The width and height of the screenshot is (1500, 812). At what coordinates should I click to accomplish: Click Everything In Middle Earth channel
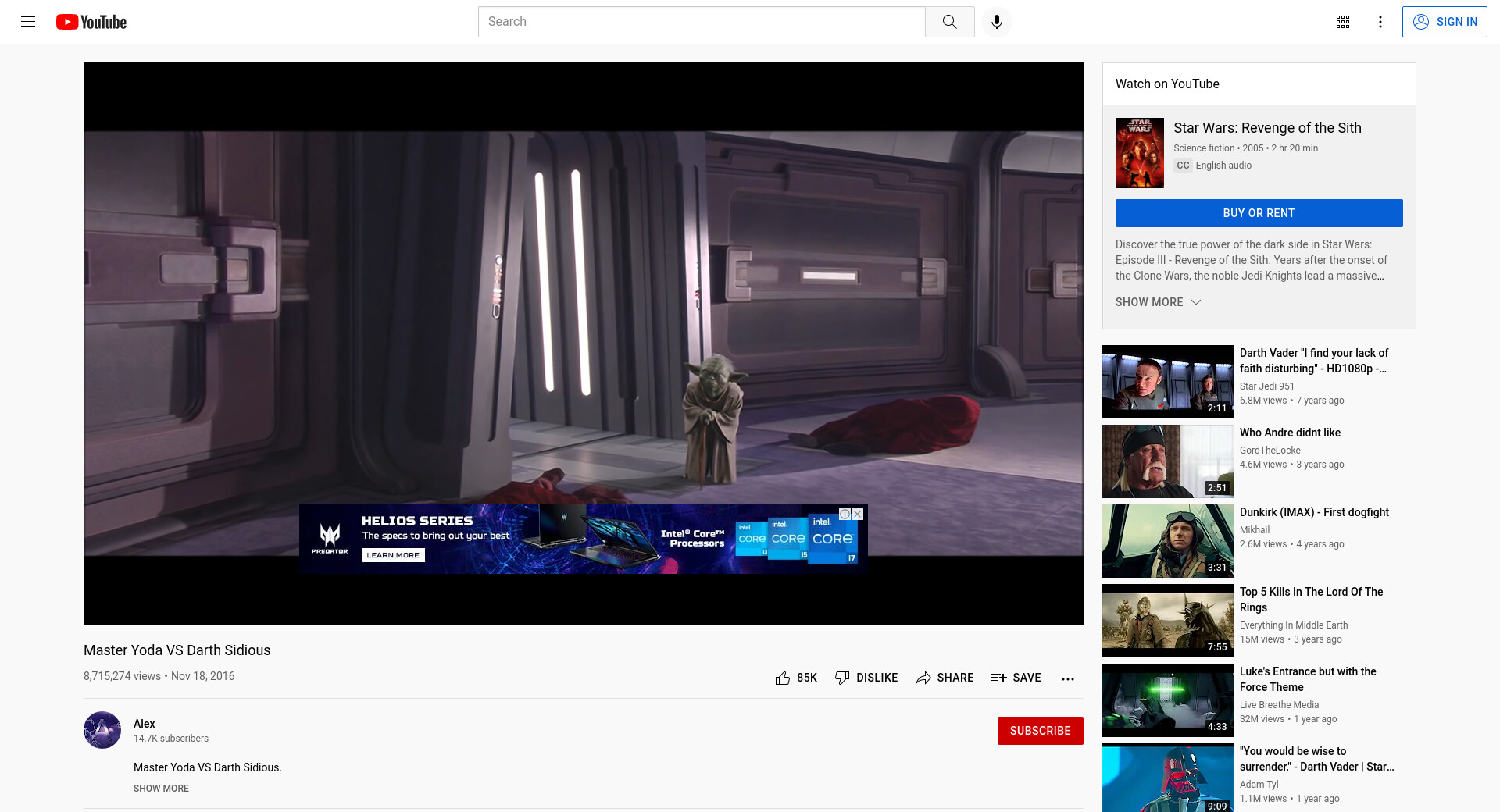coord(1293,625)
